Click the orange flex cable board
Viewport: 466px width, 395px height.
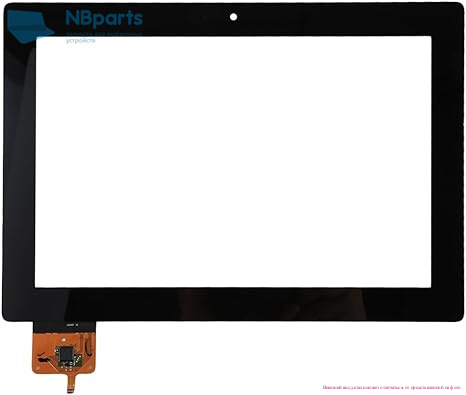point(64,353)
